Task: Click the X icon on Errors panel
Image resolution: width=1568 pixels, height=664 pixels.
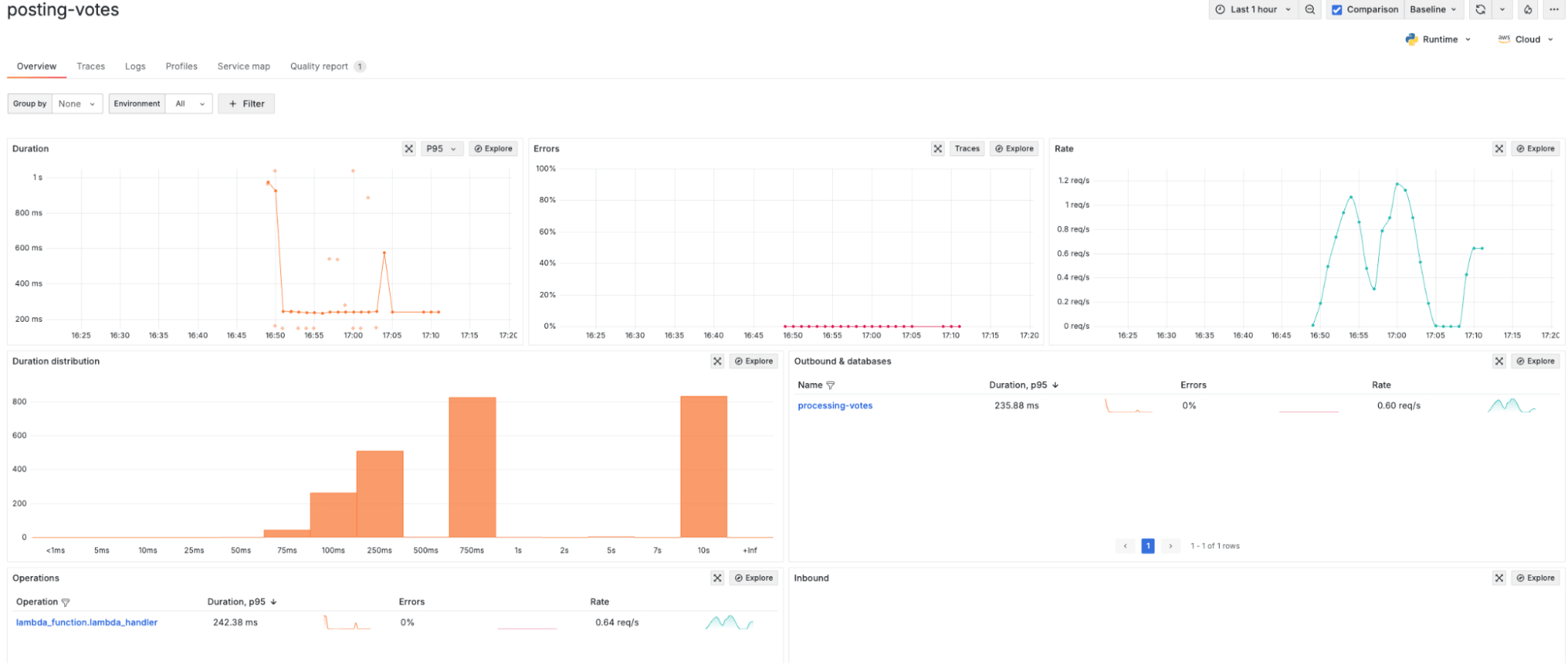Action: 937,148
